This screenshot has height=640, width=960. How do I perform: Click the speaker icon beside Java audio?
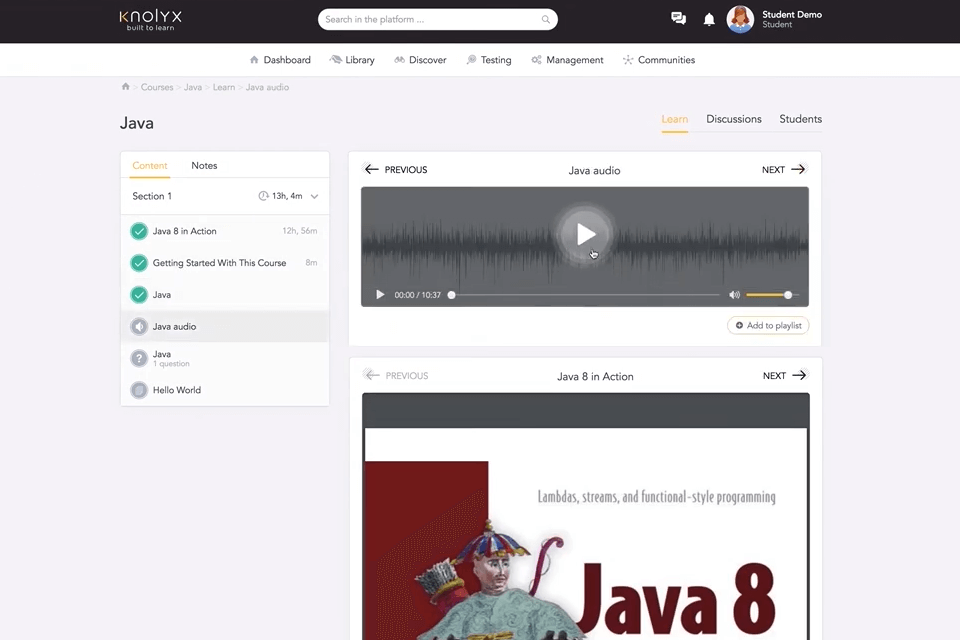tap(139, 326)
